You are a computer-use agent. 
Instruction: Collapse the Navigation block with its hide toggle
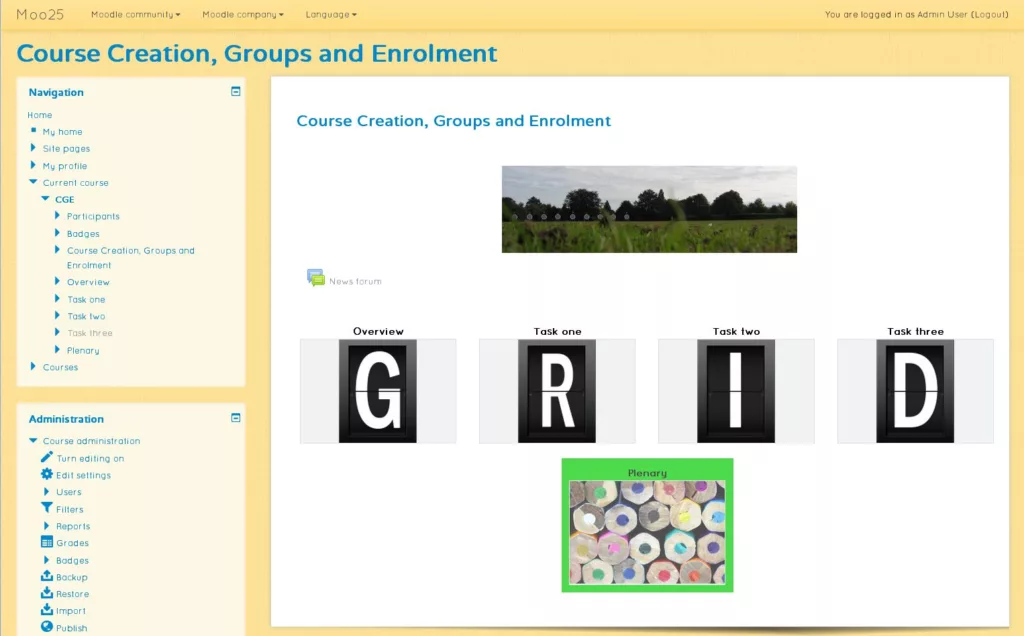pyautogui.click(x=236, y=91)
